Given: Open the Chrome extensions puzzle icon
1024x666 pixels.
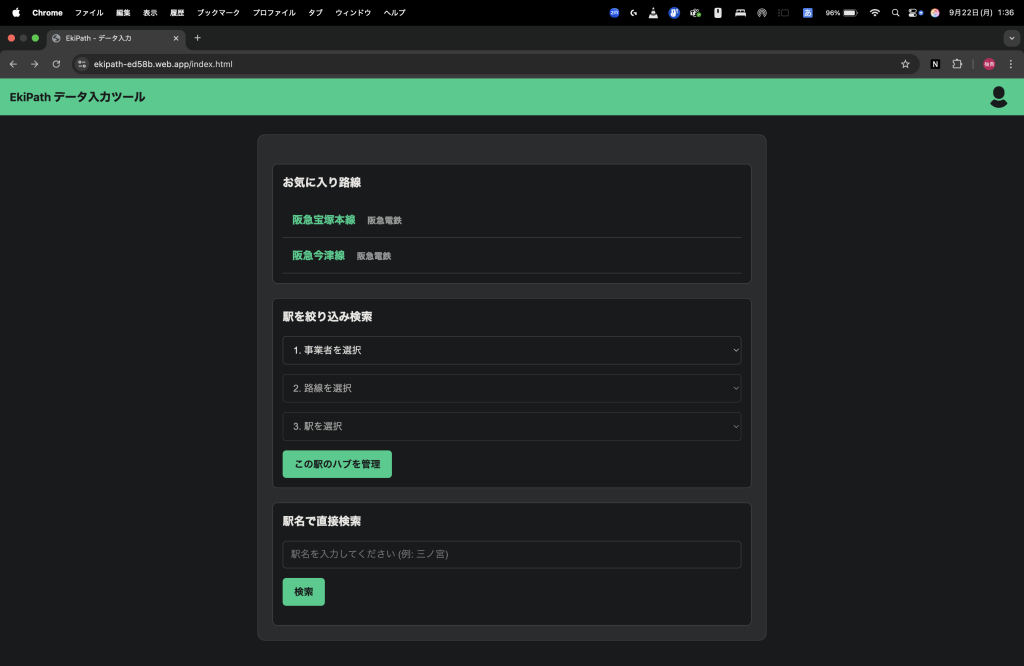Looking at the screenshot, I should coord(957,64).
